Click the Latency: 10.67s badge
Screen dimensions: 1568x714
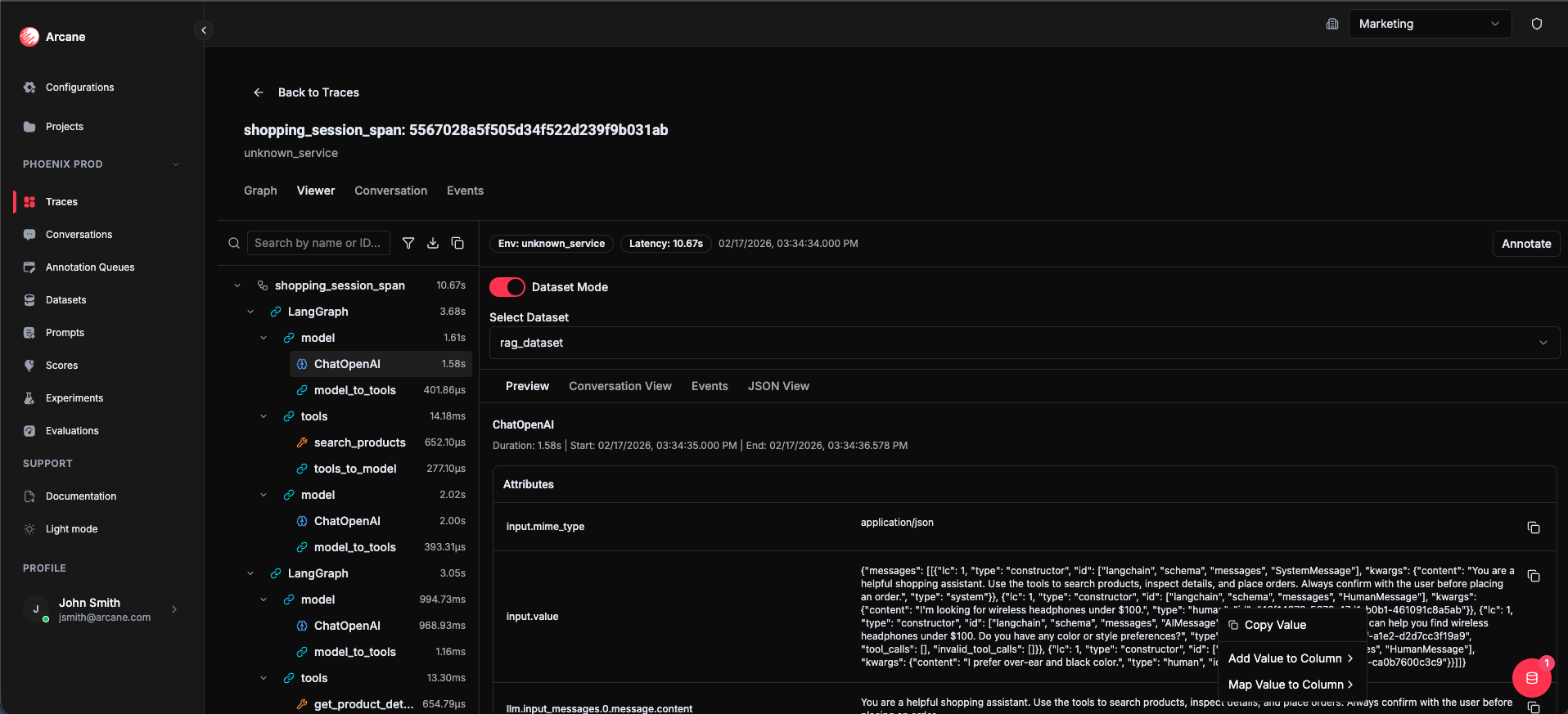pos(666,244)
